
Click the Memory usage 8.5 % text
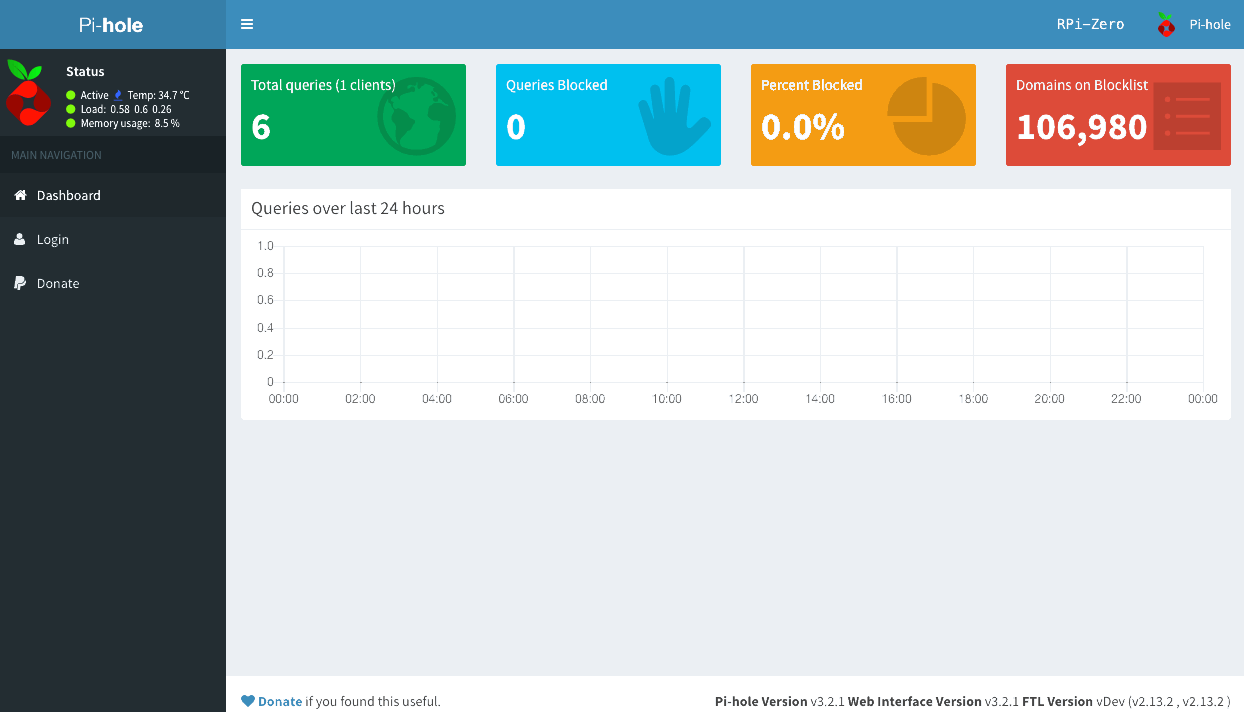(x=130, y=123)
